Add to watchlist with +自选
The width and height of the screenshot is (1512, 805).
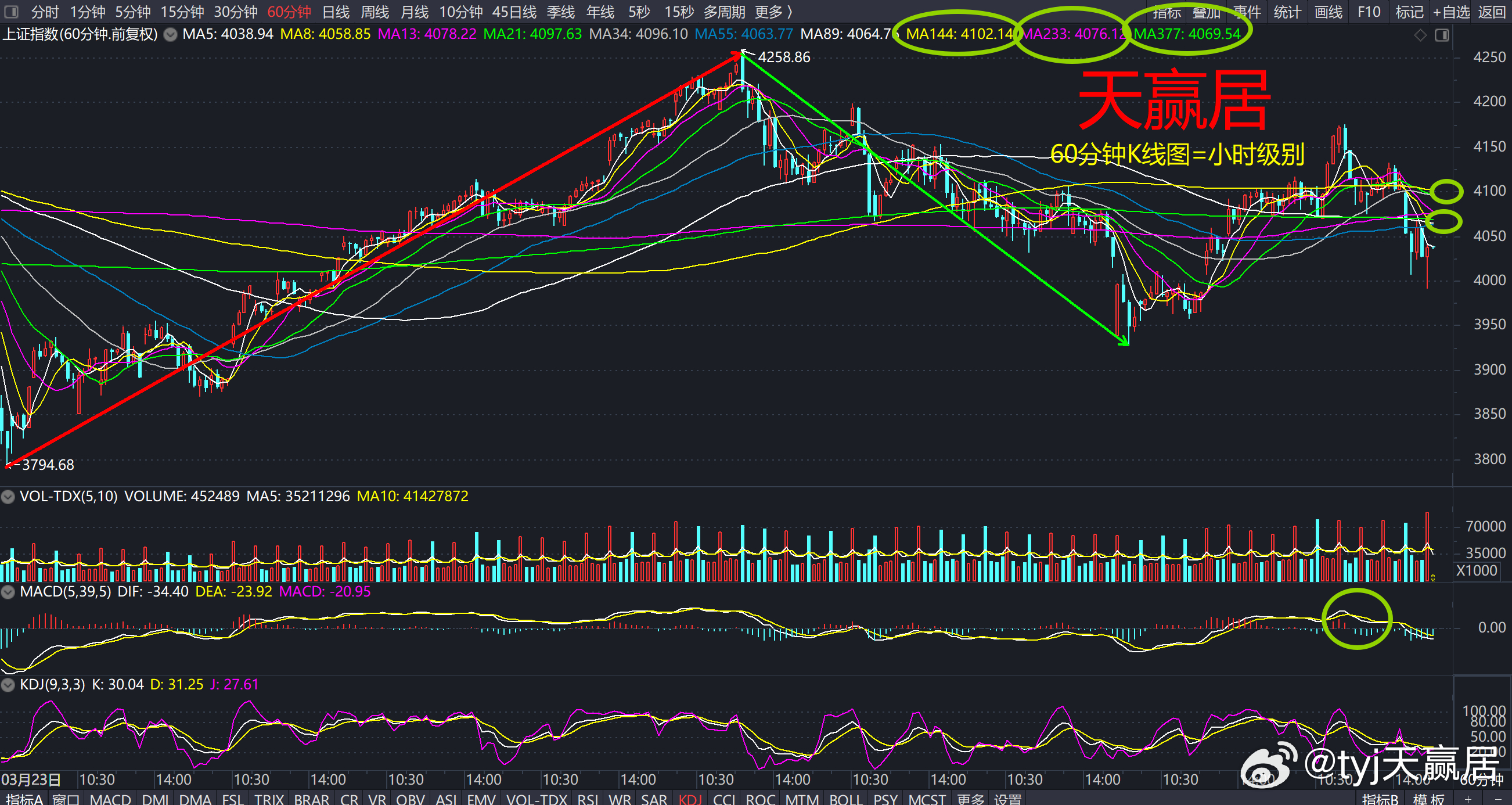pos(1451,12)
